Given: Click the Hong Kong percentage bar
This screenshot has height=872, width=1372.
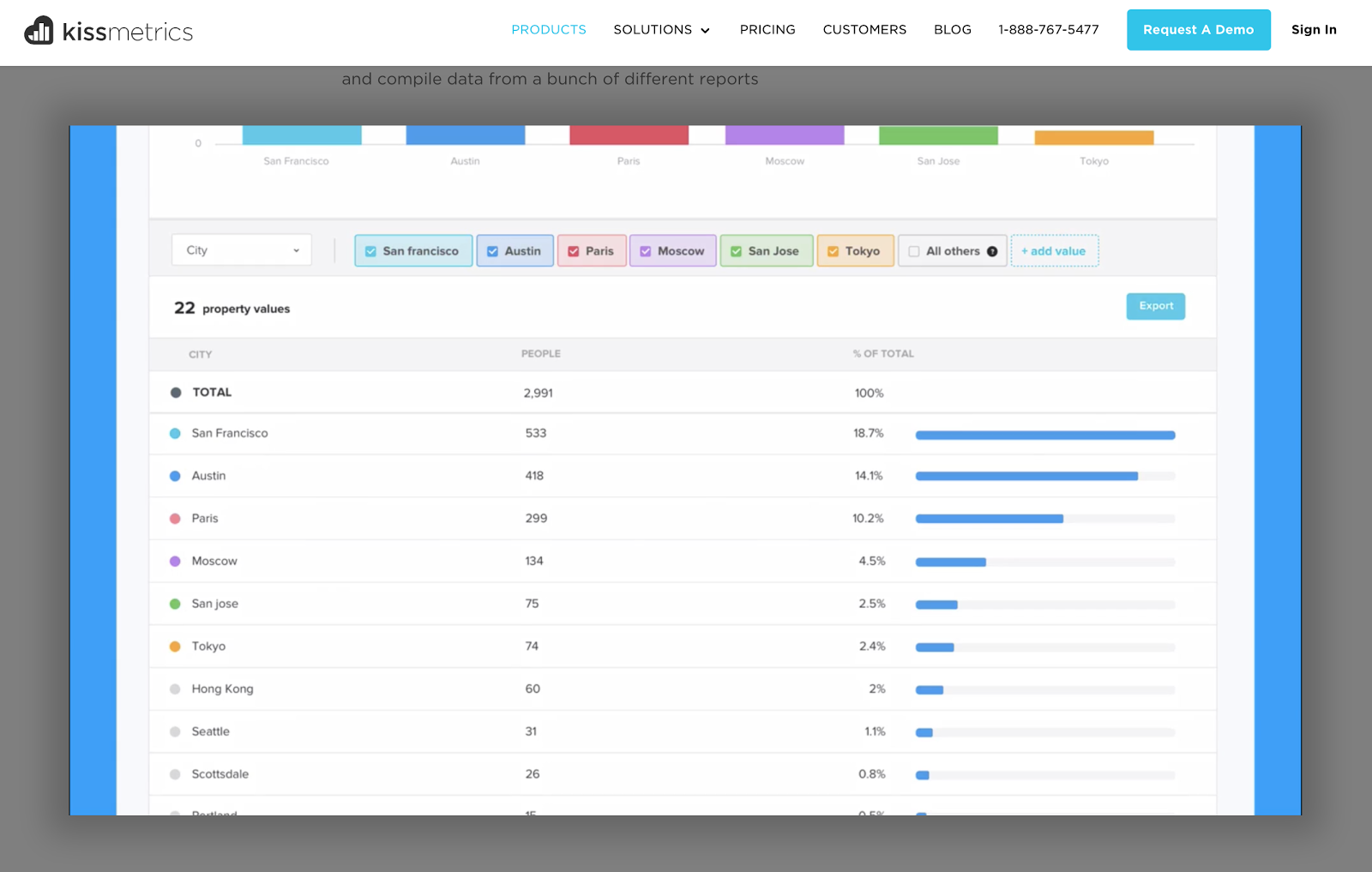Looking at the screenshot, I should [930, 690].
